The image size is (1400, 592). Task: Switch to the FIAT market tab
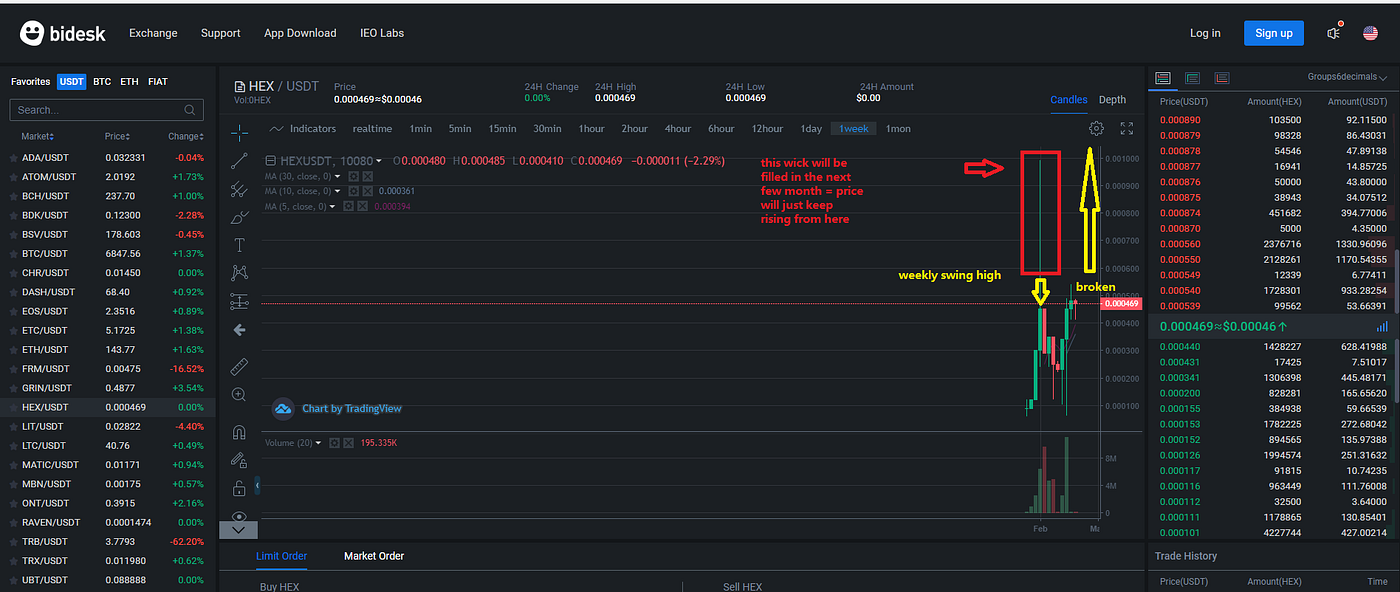click(158, 82)
